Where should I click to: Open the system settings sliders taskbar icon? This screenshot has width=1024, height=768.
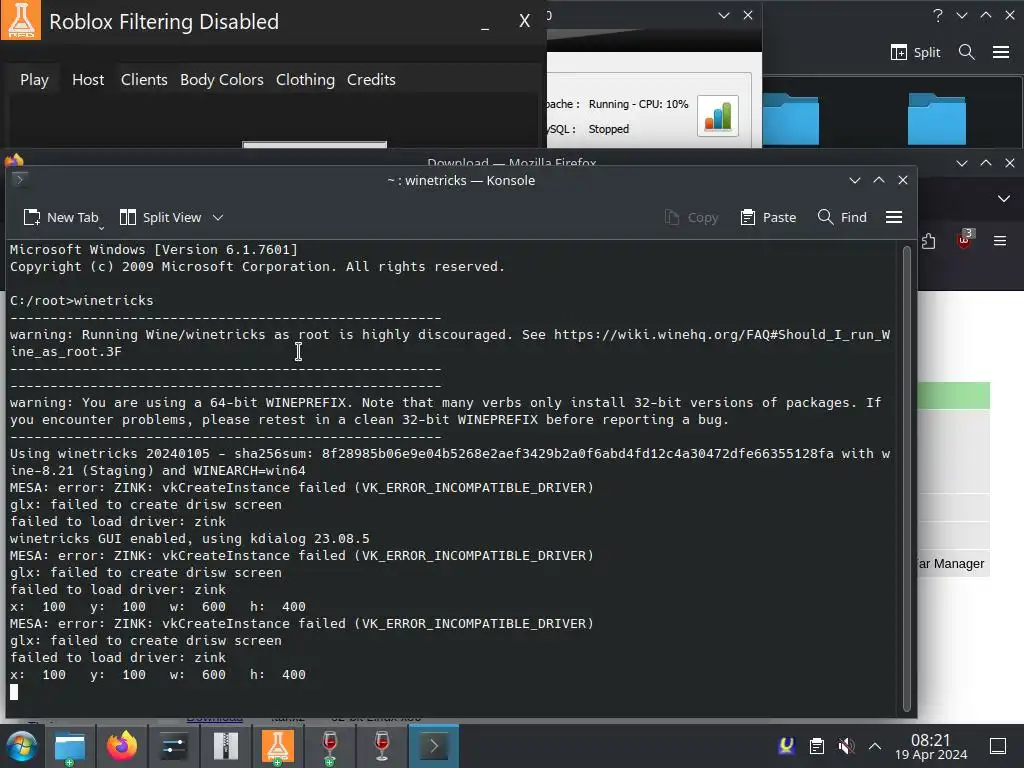174,746
